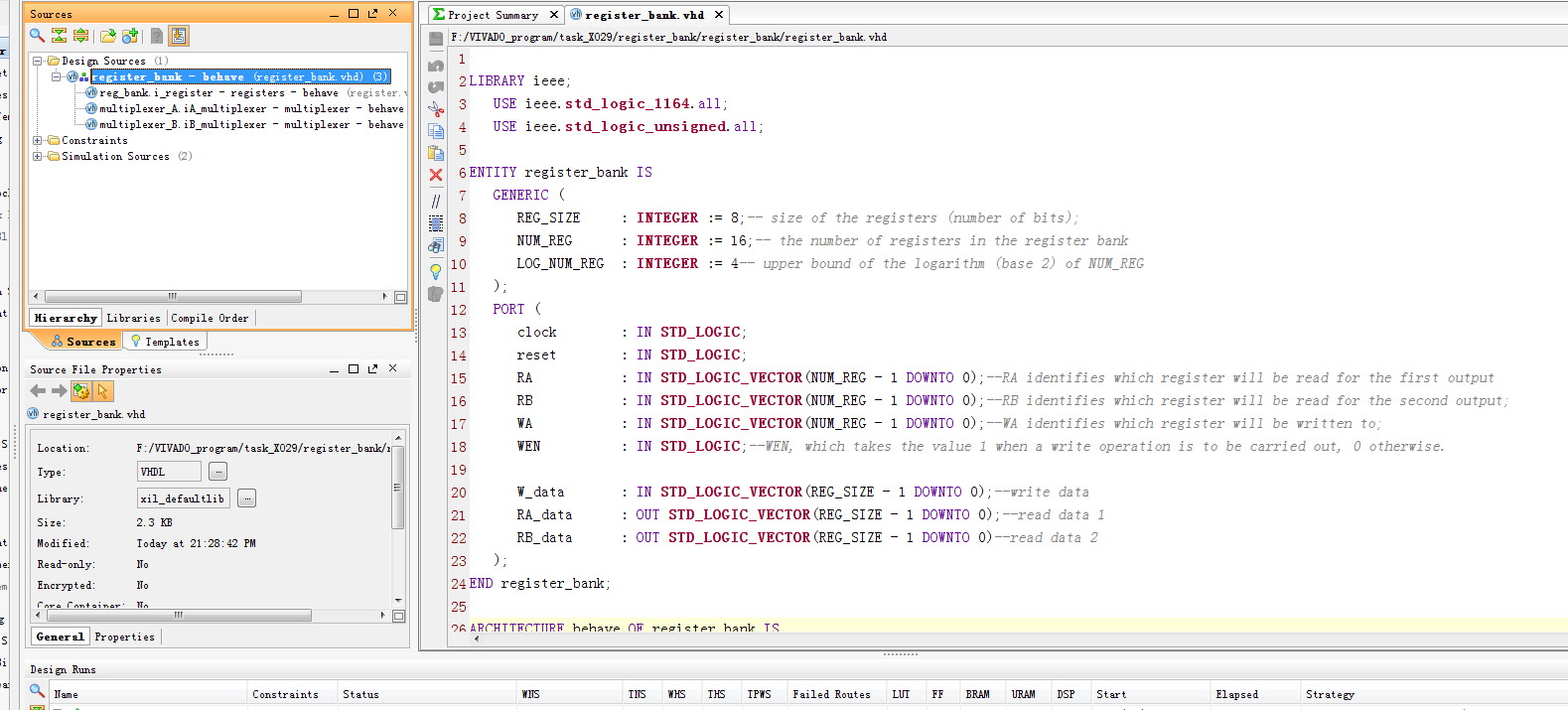Viewport: 1568px width, 710px height.
Task: Click the undo icon in editor sidebar
Action: pyautogui.click(x=435, y=65)
